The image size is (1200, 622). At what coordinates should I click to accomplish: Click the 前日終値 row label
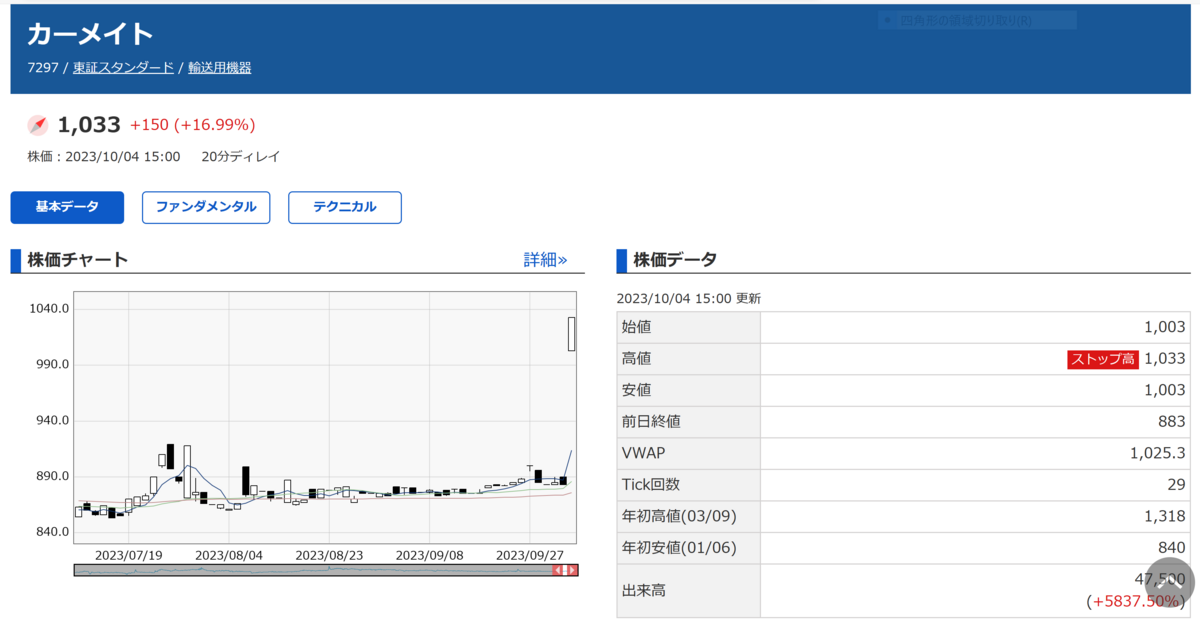(652, 421)
